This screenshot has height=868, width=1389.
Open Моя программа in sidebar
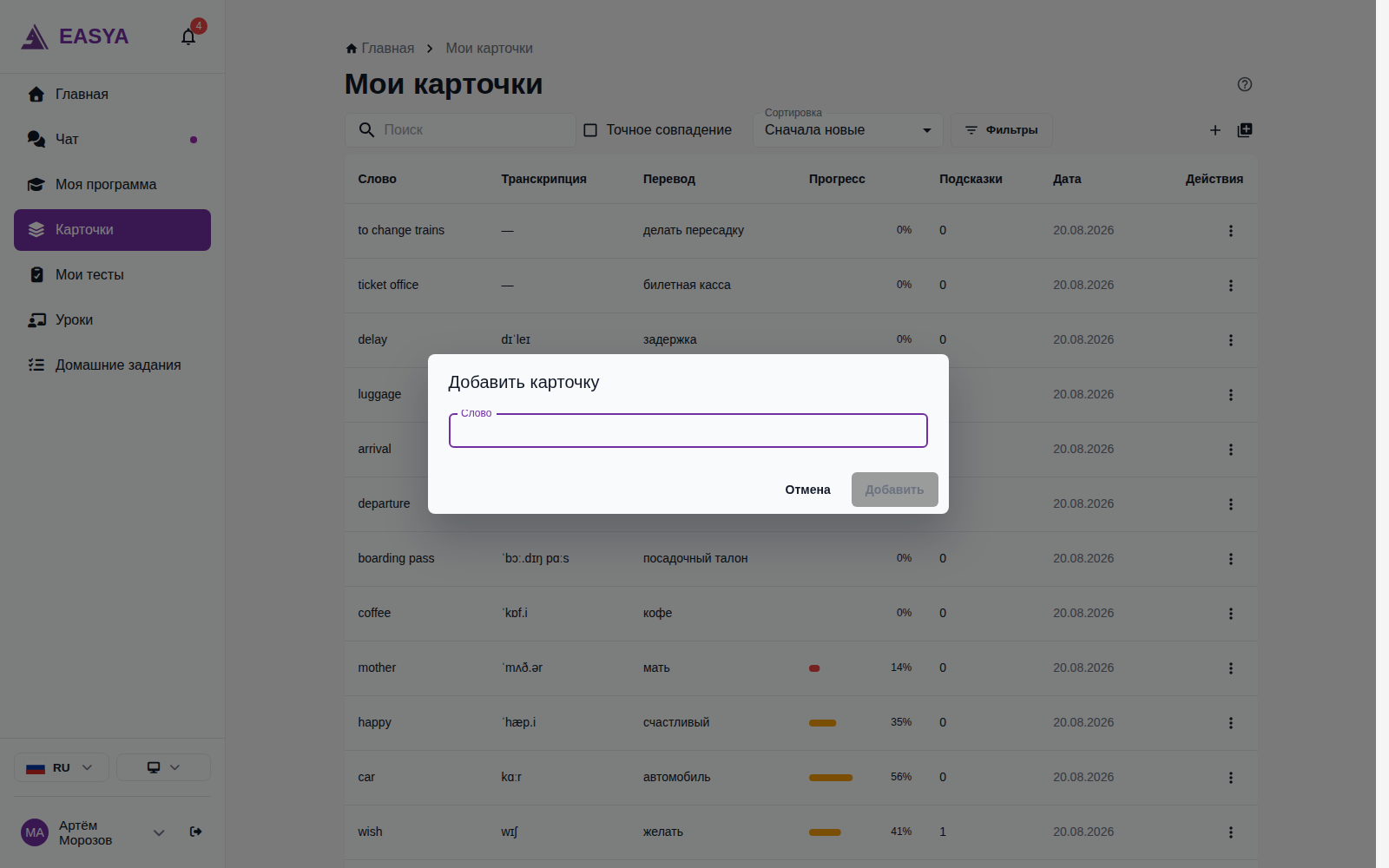[x=112, y=185]
